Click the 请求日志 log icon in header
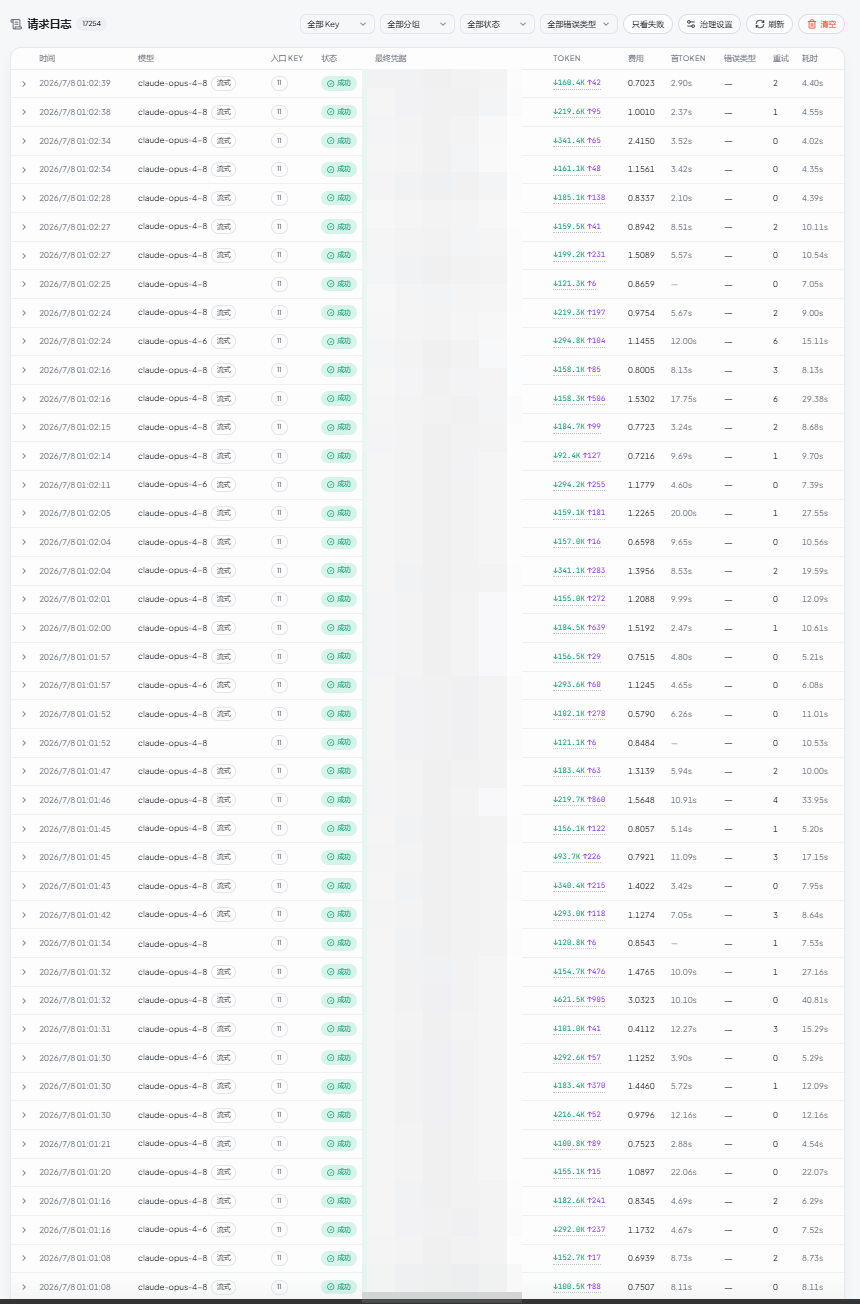The height and width of the screenshot is (1304, 860). pos(16,23)
